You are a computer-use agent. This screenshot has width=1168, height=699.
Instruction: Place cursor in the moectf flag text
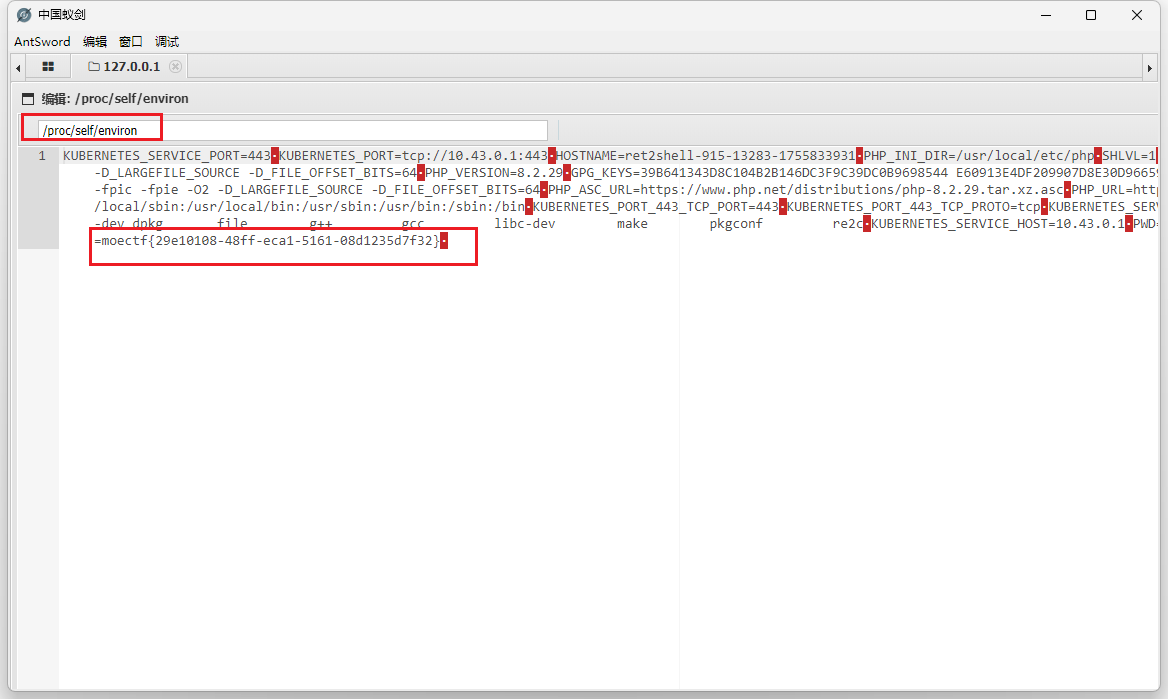tap(270, 241)
